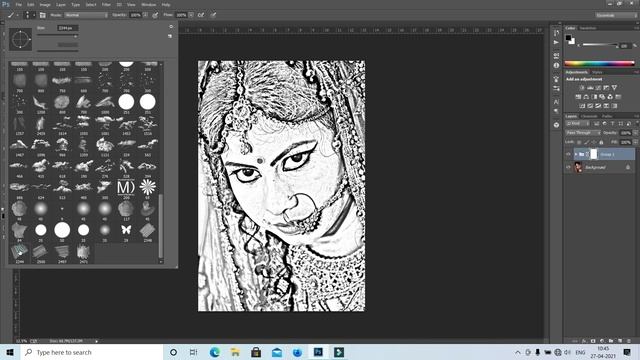The width and height of the screenshot is (640, 360).
Task: Add a Channel Mixer adjustment
Action: pyautogui.click(x=610, y=97)
